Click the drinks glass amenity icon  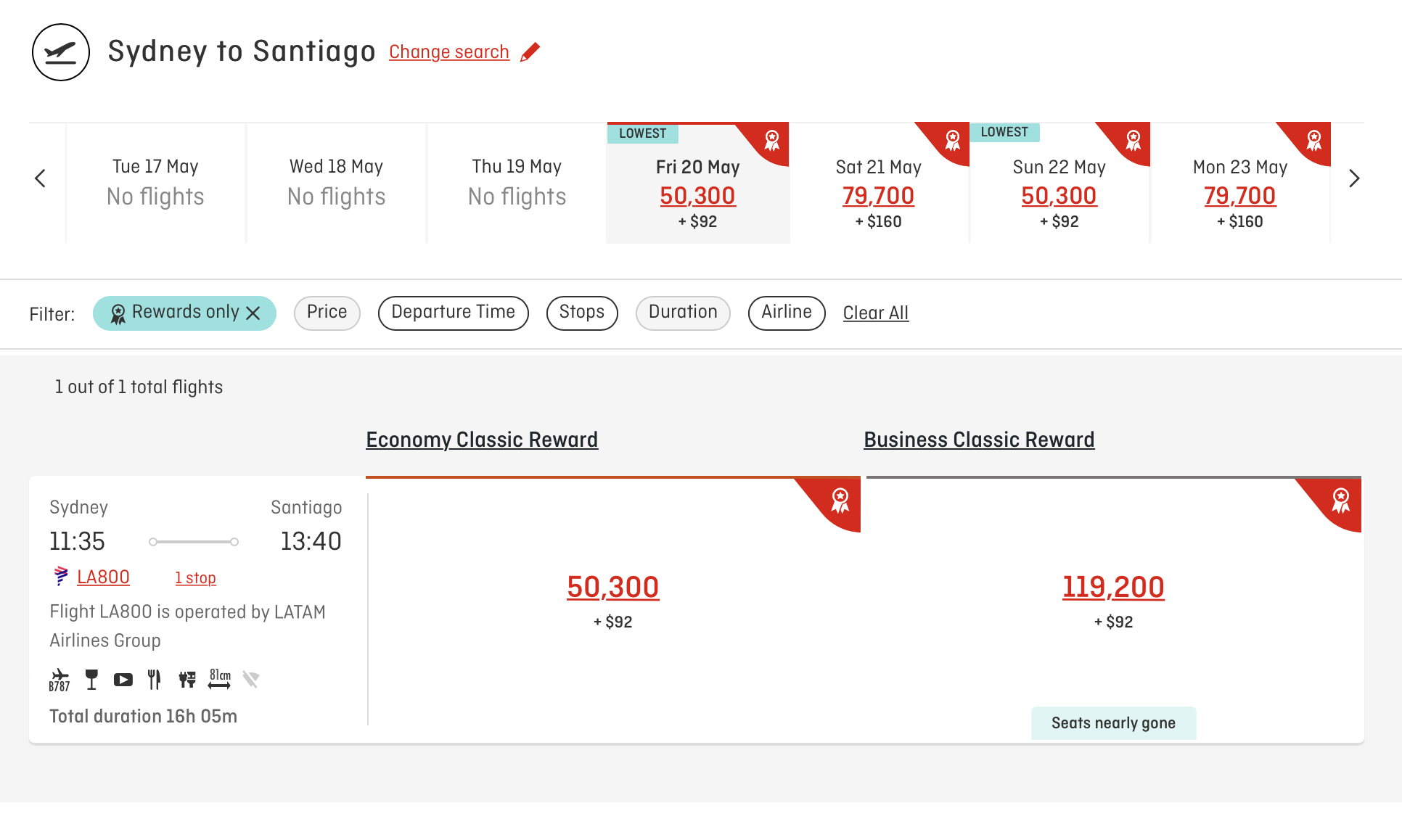click(91, 680)
